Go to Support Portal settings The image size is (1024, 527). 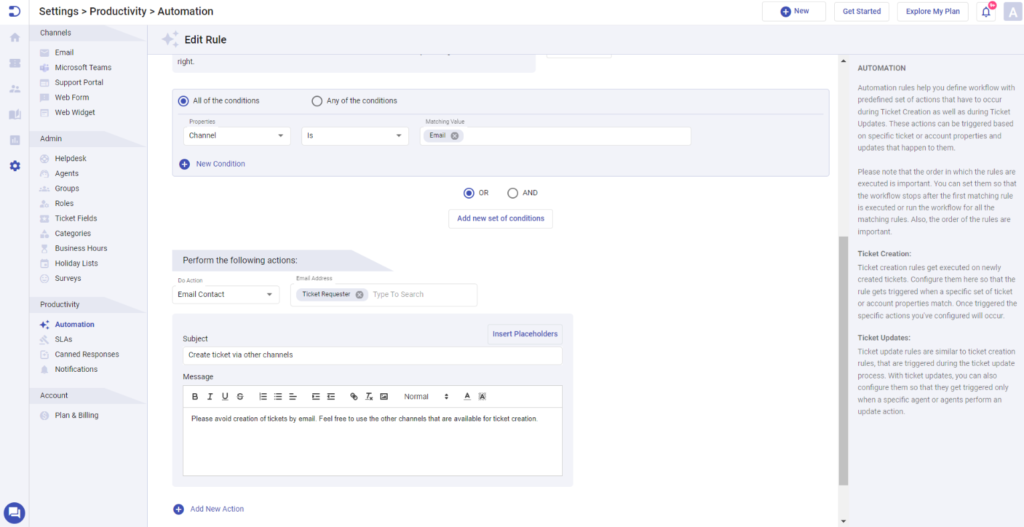79,83
